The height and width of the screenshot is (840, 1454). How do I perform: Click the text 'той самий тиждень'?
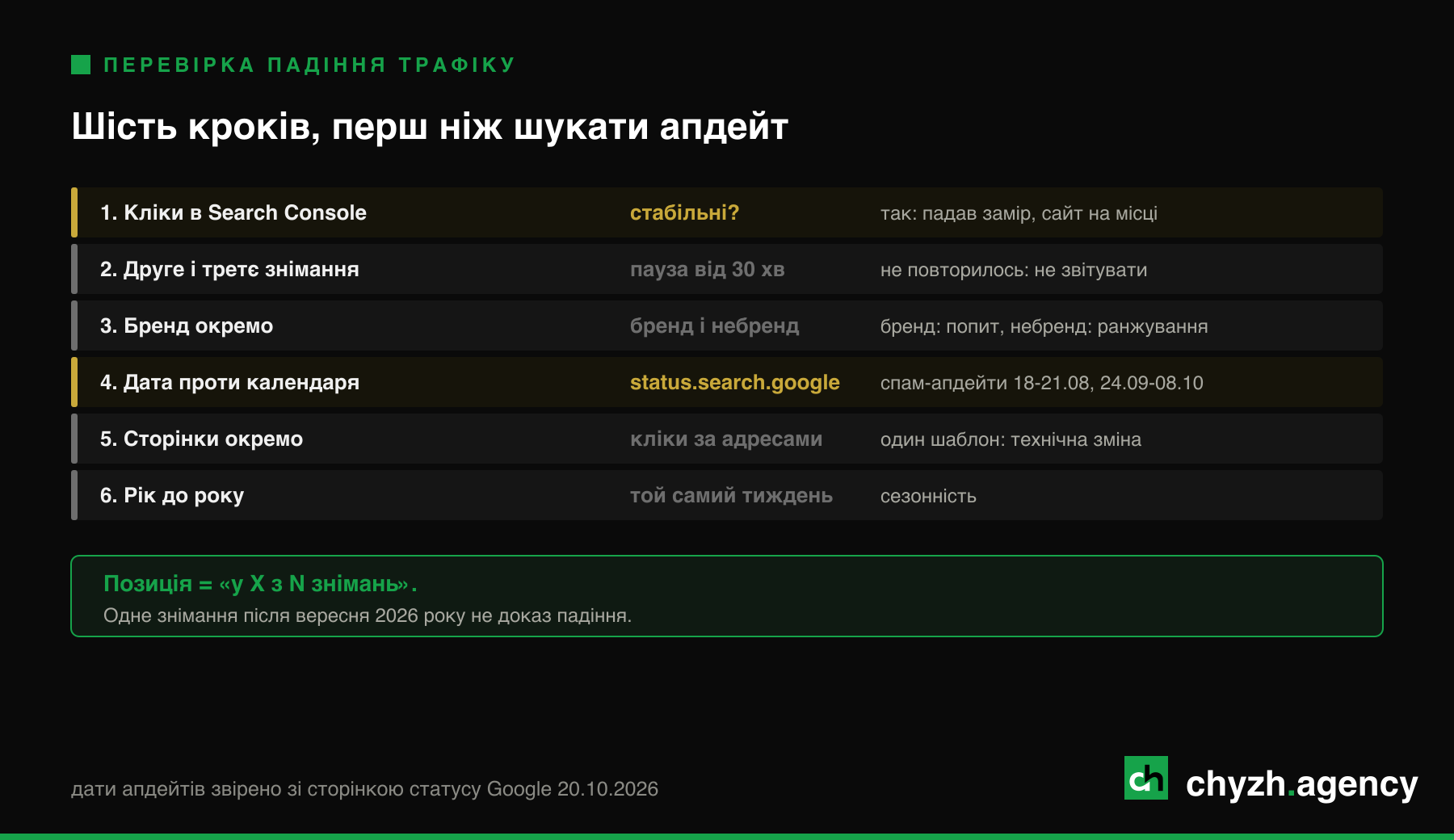pos(731,495)
